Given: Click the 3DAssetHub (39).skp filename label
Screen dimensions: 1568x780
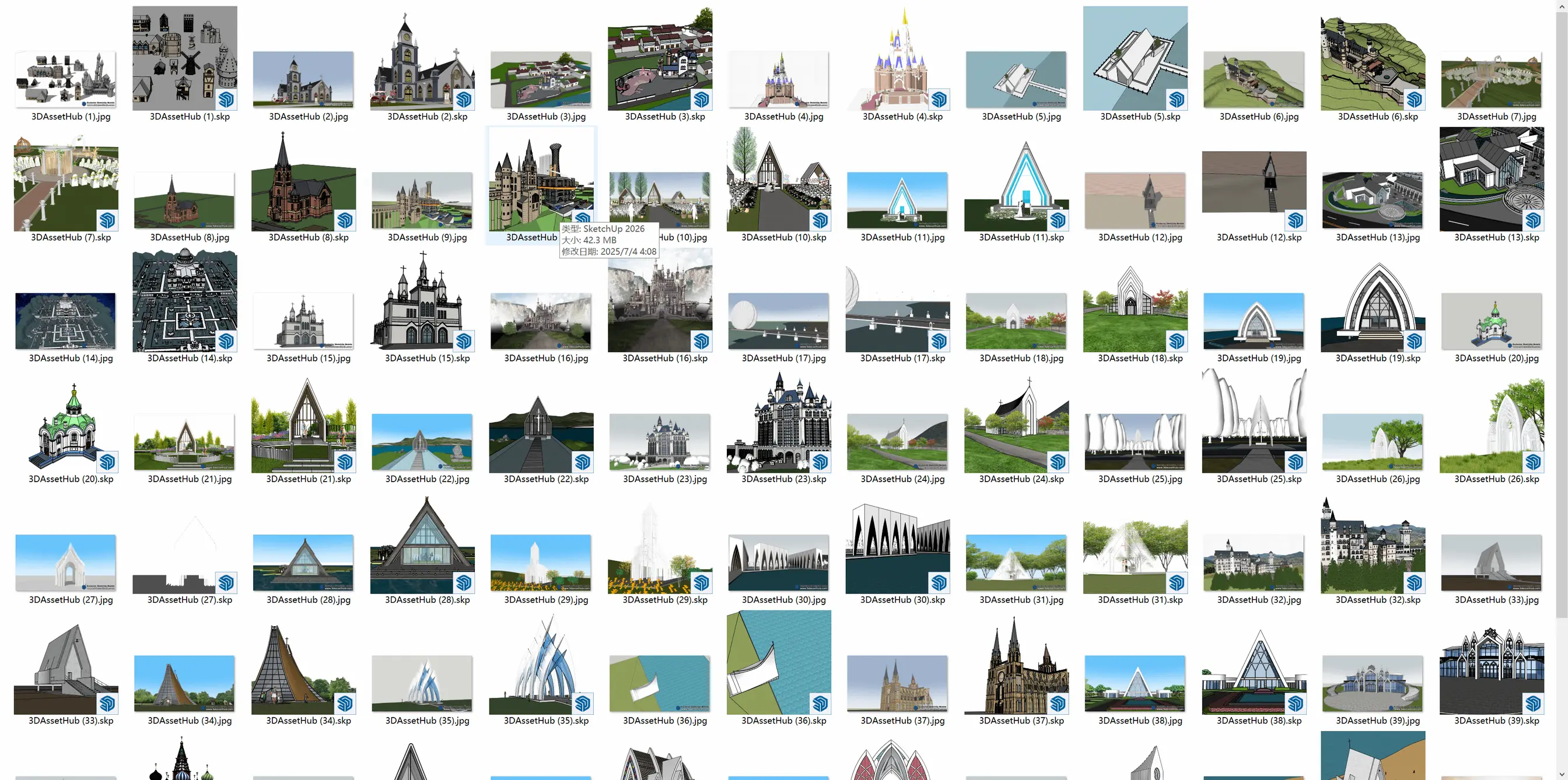Looking at the screenshot, I should click(x=1496, y=721).
